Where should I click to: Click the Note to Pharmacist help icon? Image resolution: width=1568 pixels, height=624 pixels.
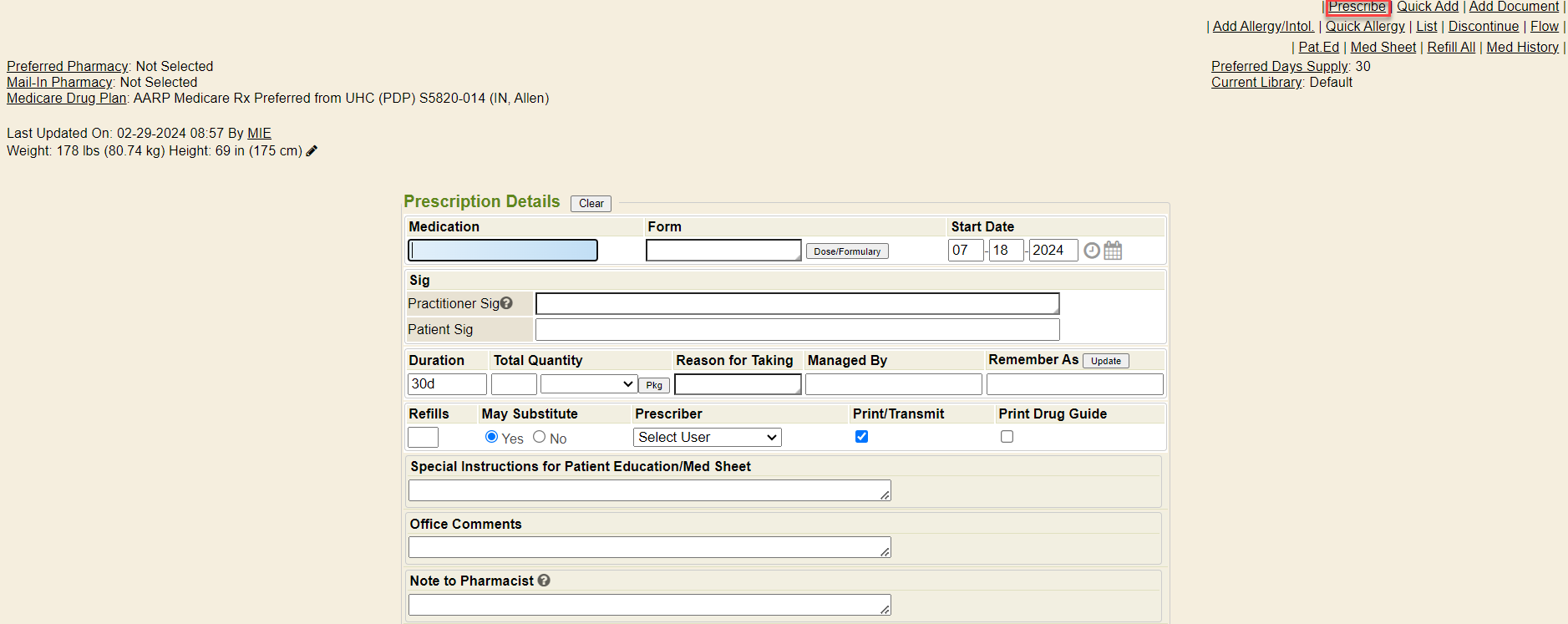pos(544,581)
